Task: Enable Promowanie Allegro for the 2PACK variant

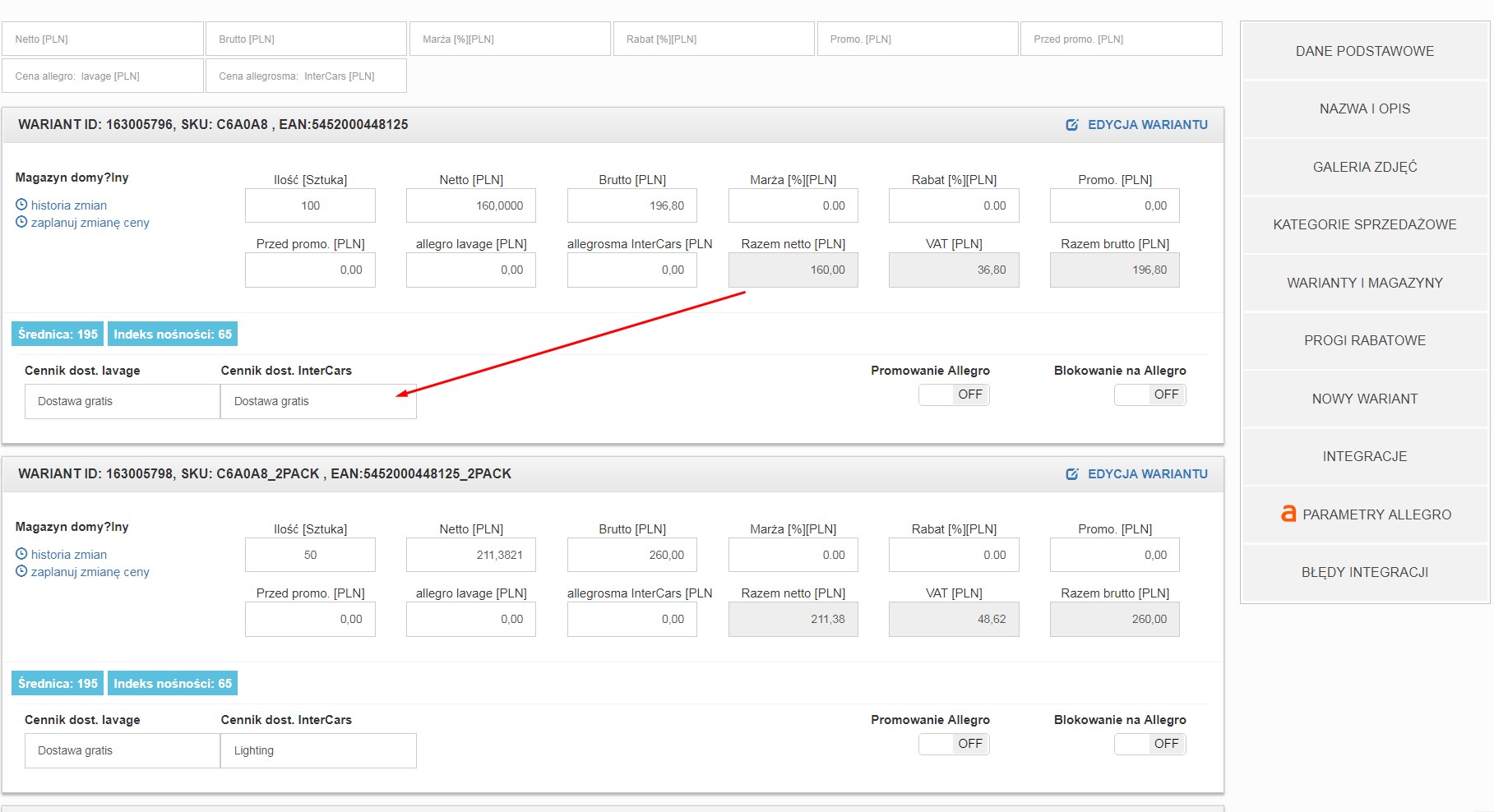Action: [954, 744]
